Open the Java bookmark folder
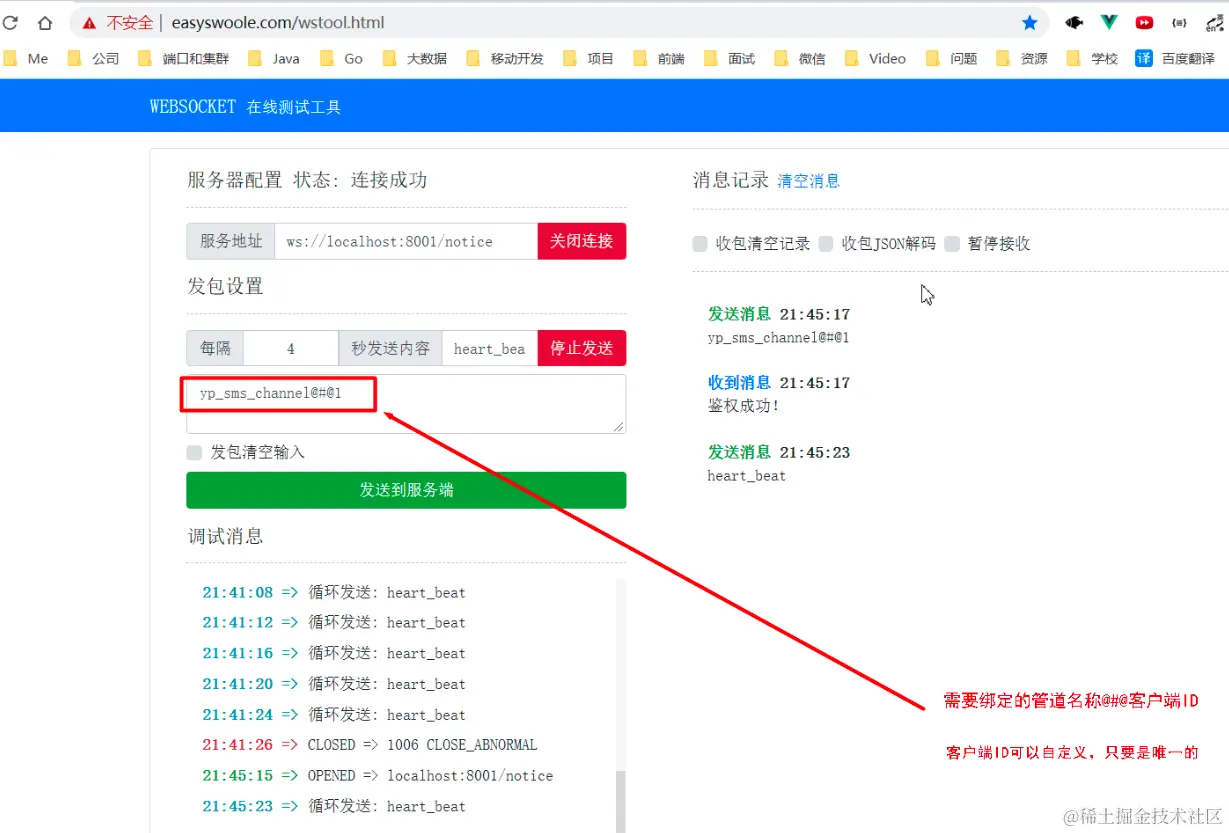This screenshot has height=833, width=1229. (273, 59)
